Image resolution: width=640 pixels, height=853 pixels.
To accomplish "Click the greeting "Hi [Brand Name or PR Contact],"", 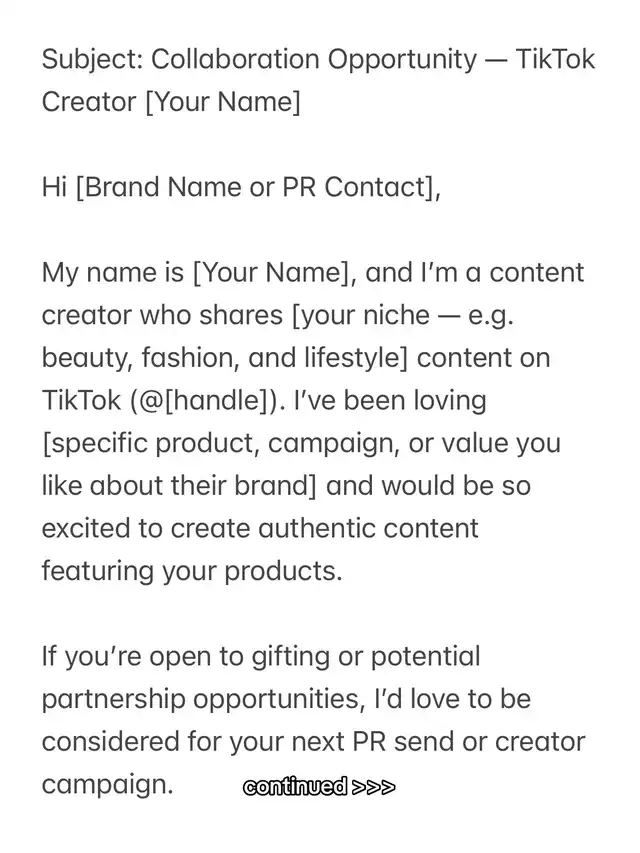I will pos(241,187).
